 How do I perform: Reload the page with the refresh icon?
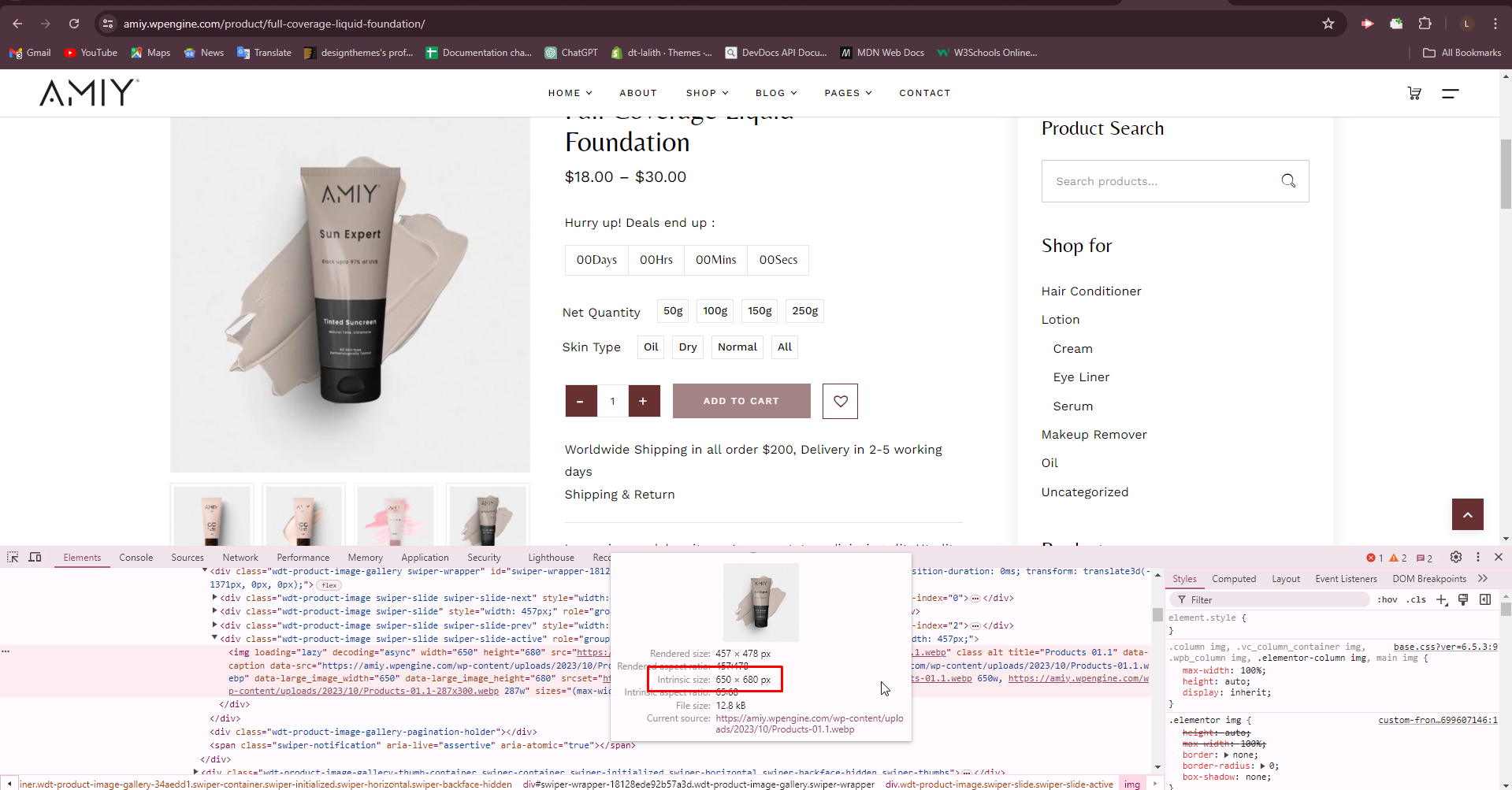point(74,24)
